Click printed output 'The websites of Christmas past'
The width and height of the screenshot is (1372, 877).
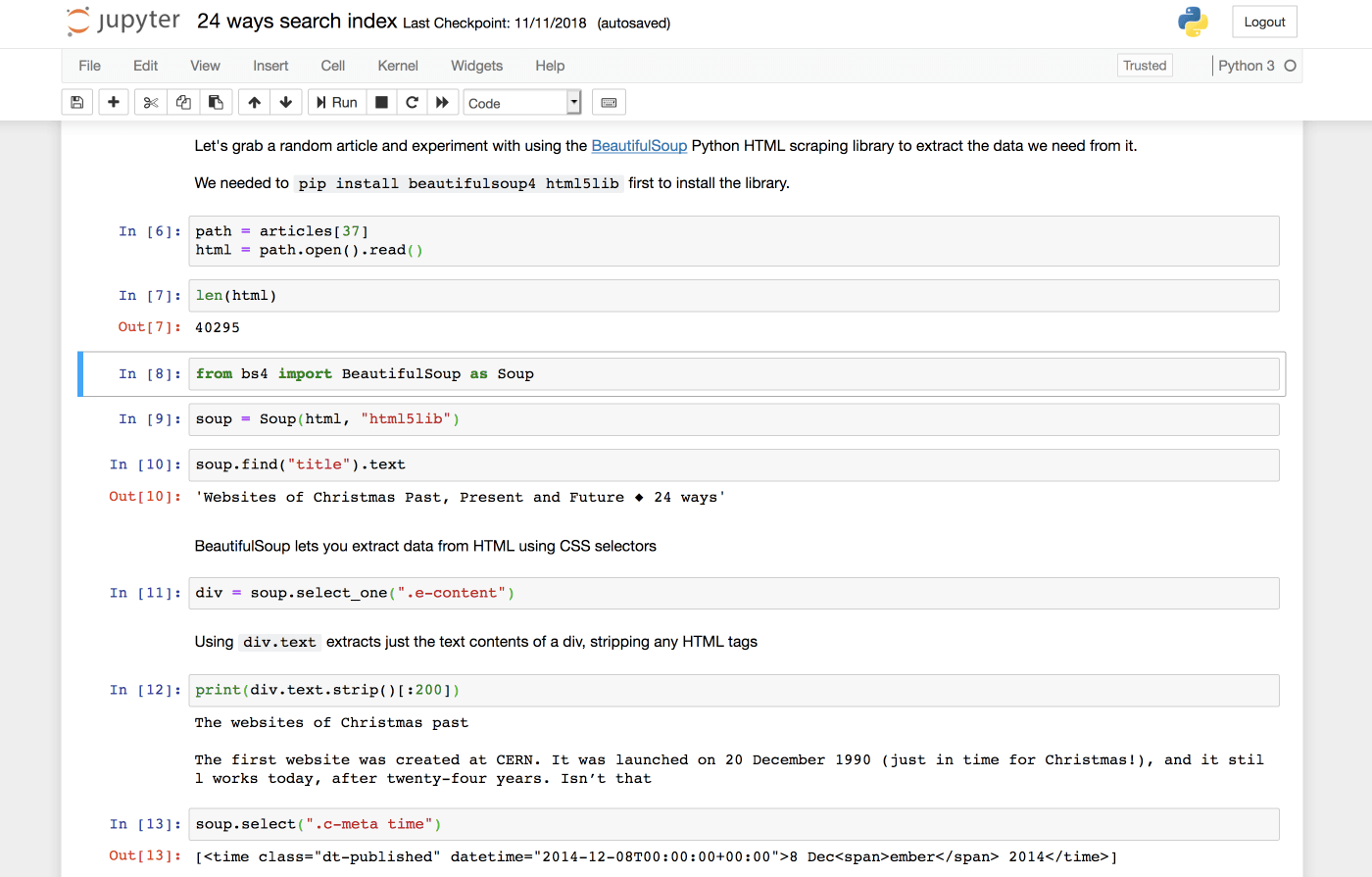(331, 723)
